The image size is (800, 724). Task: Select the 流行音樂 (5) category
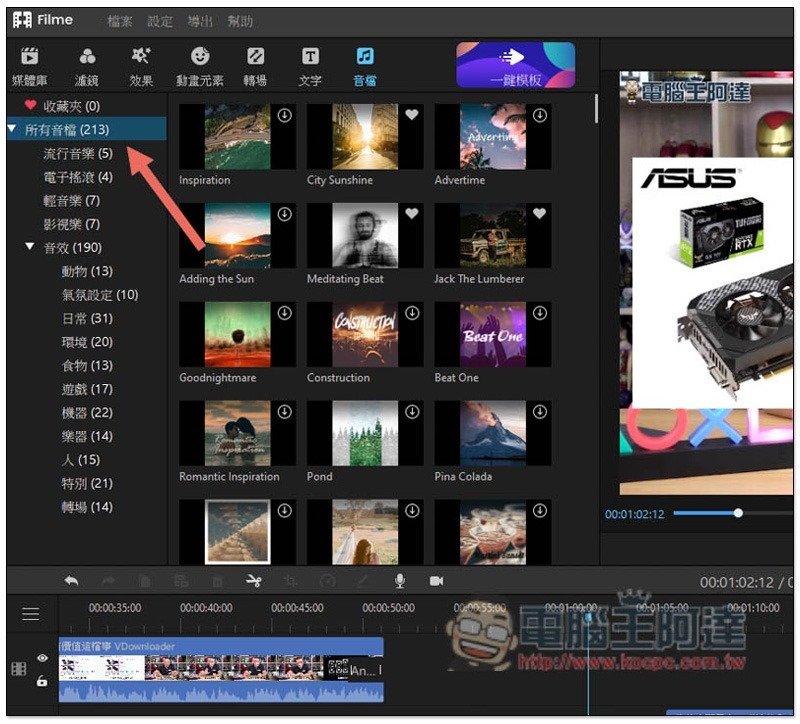(x=78, y=154)
